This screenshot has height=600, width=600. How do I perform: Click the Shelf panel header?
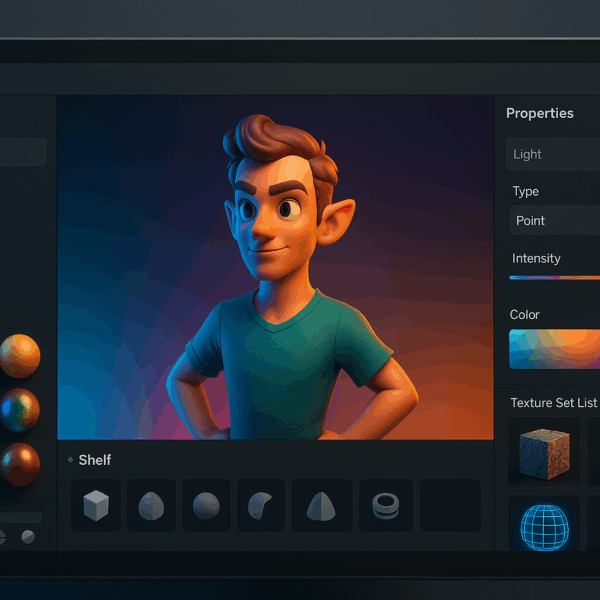click(94, 460)
